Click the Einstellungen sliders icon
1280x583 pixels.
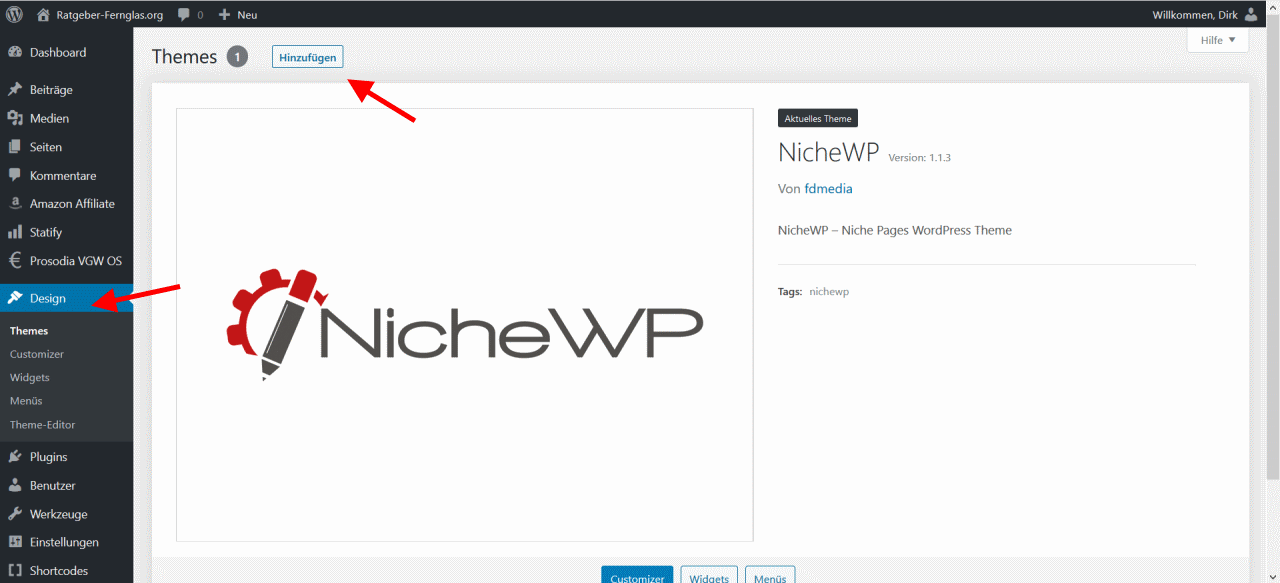(x=15, y=542)
